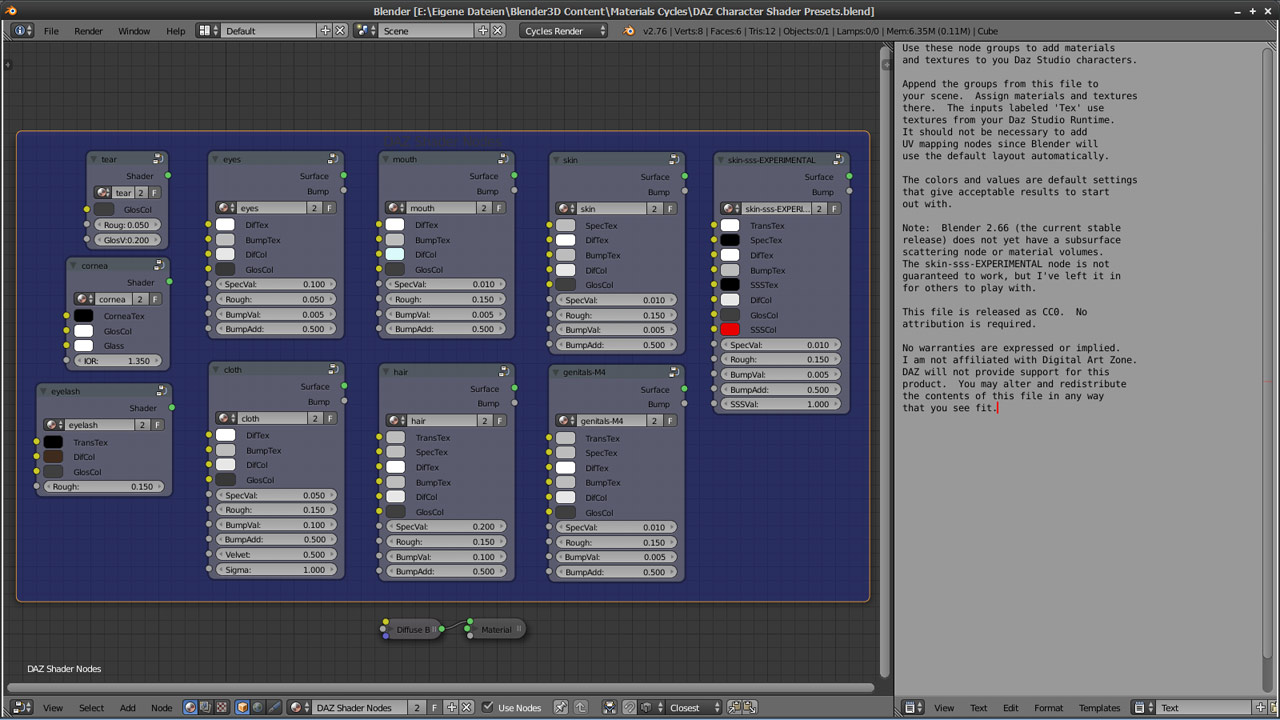Add new DAZ Shader Nodes material
Image resolution: width=1280 pixels, height=720 pixels.
452,707
